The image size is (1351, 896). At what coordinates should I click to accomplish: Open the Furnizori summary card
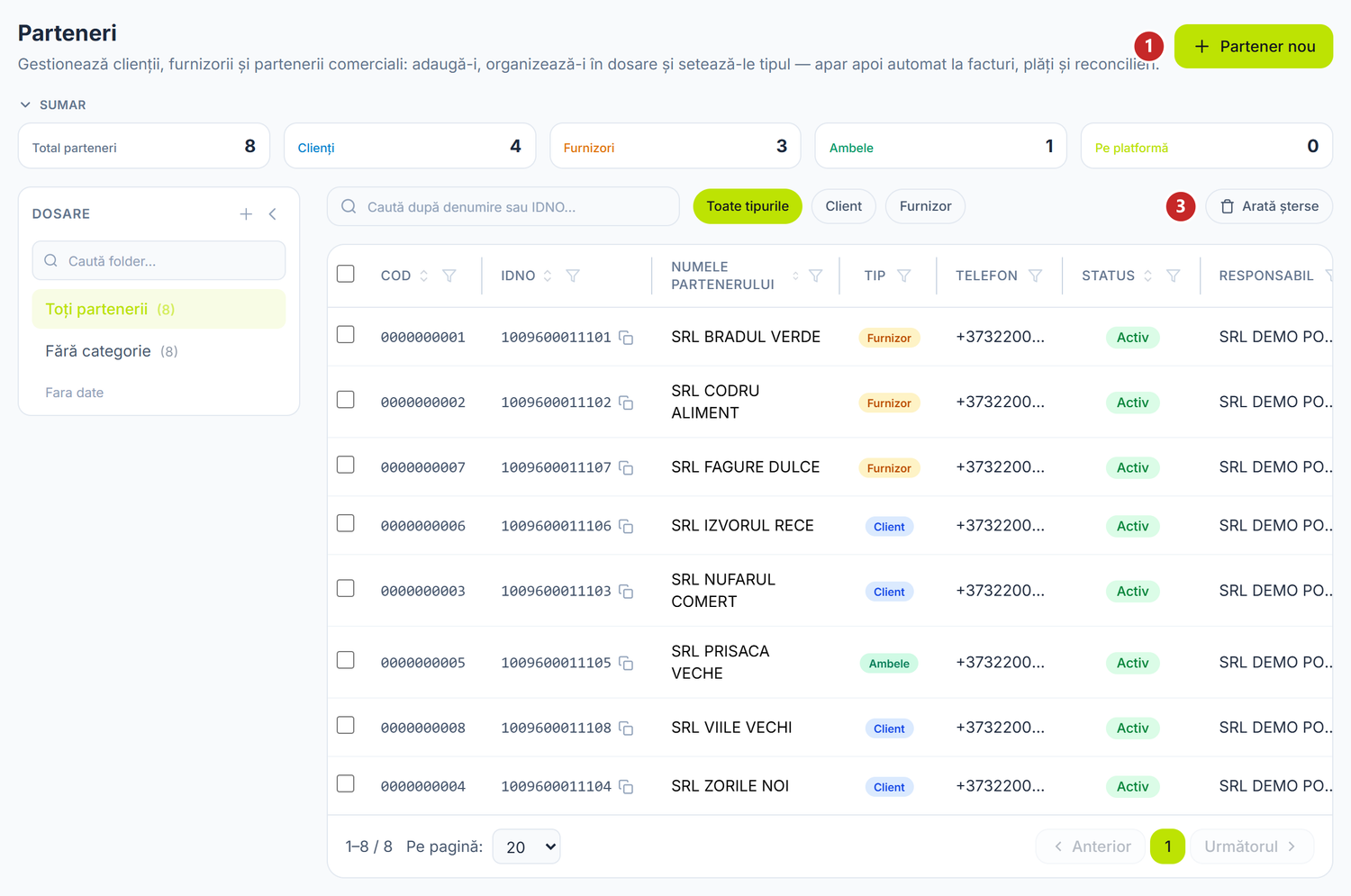point(675,146)
